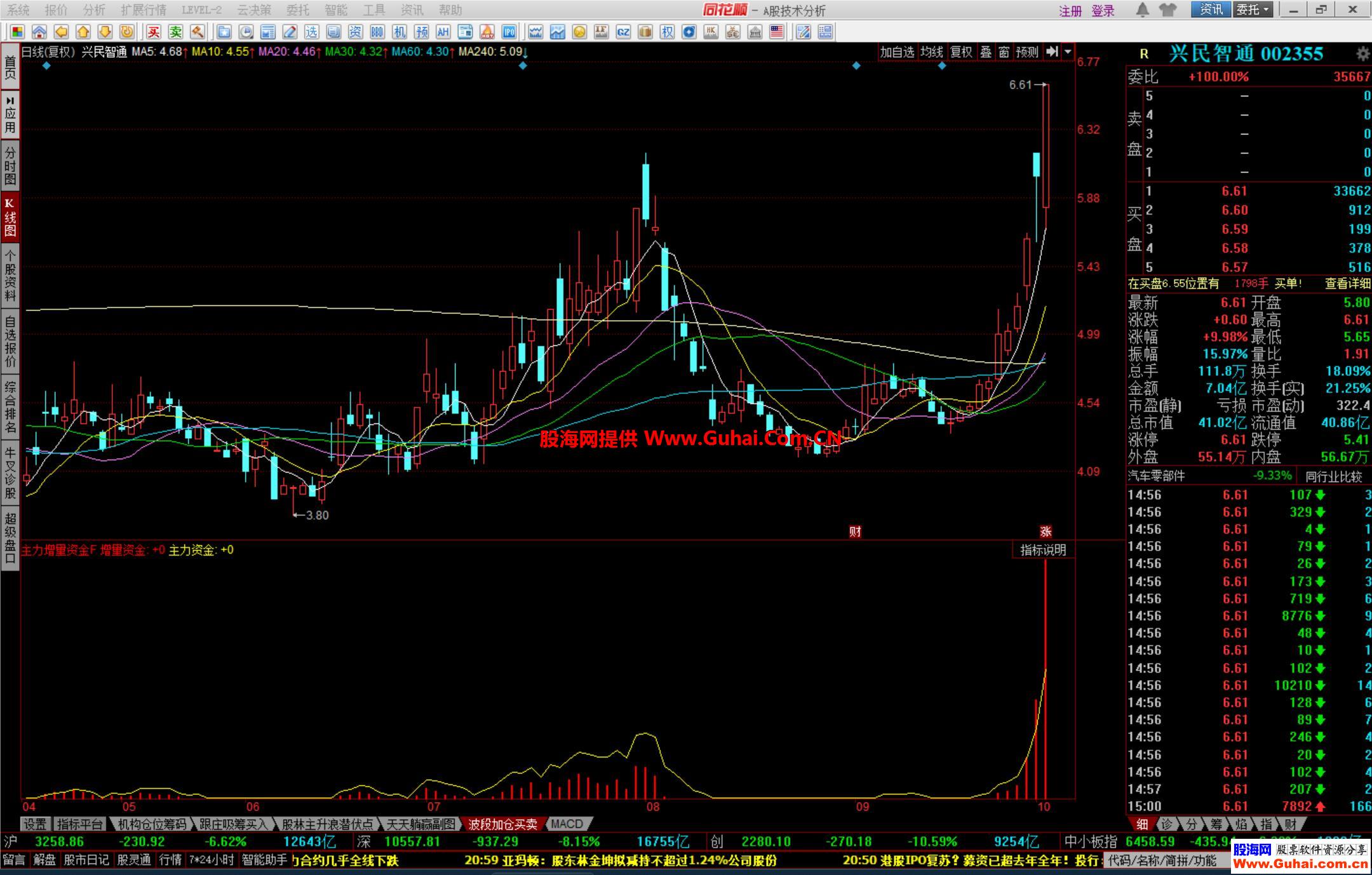Screen dimensions: 1372x875
Task: Switch to 机构仓位筹码 indicator tab
Action: [152, 824]
